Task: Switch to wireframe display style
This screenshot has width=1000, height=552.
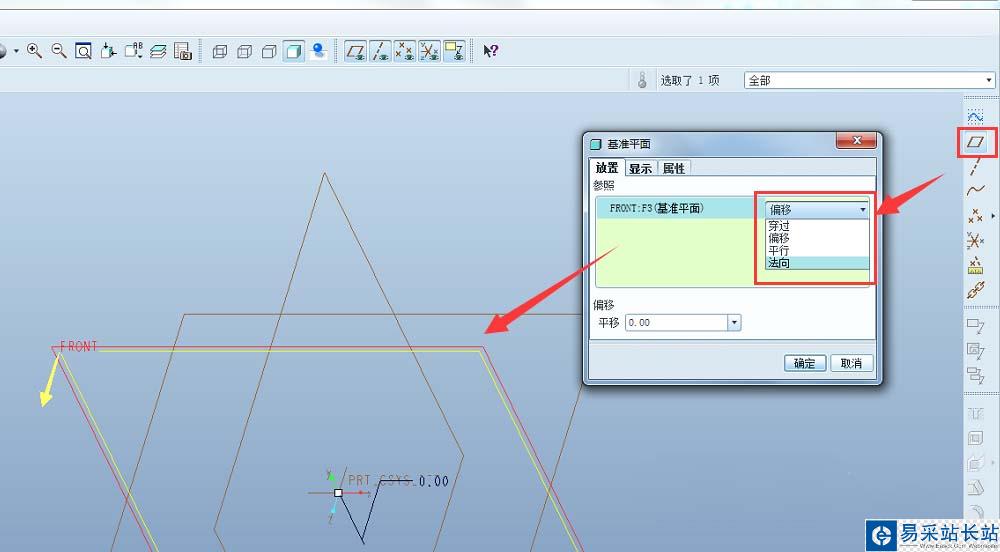Action: [219, 51]
